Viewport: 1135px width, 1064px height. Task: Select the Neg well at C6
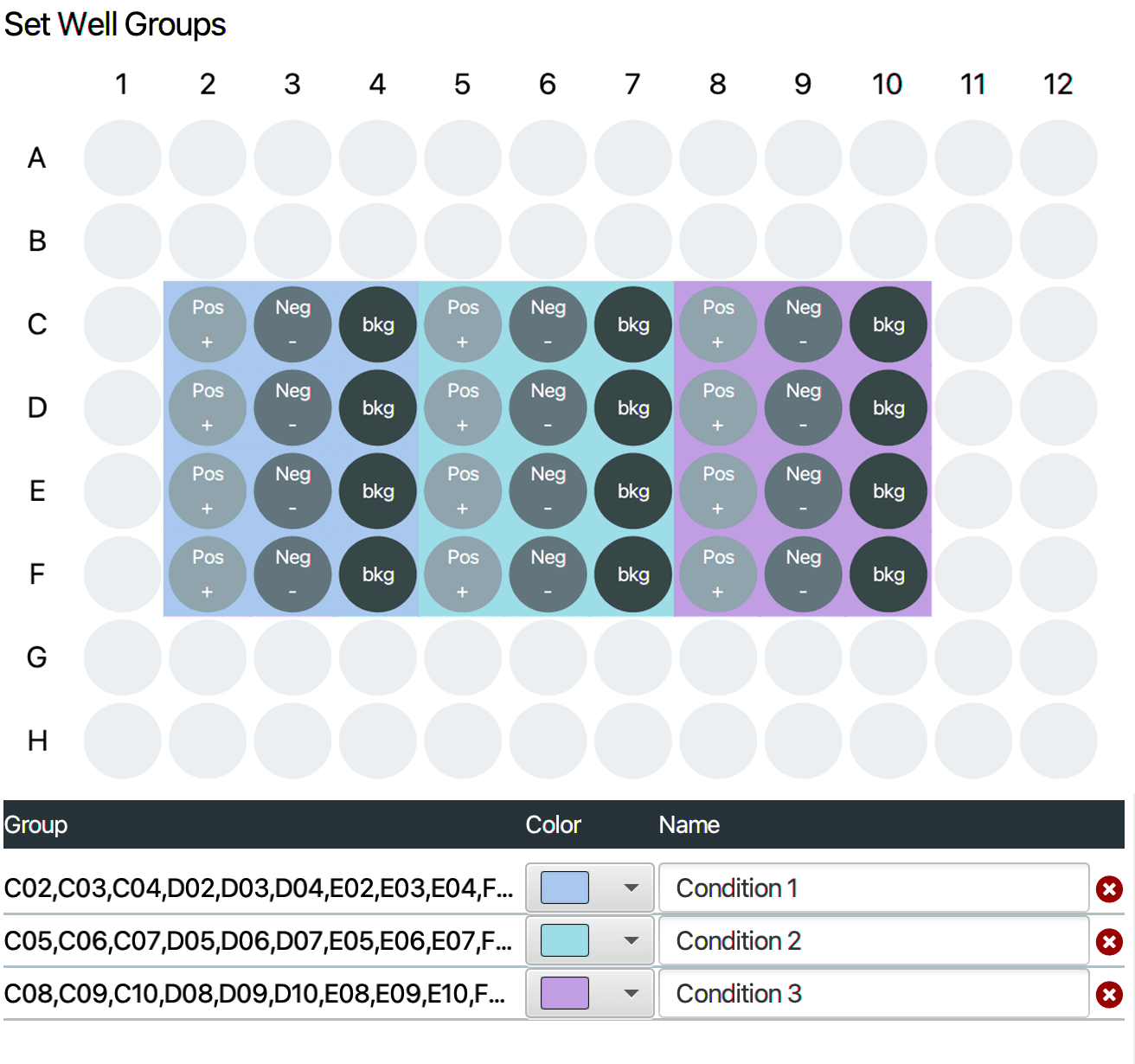[548, 324]
